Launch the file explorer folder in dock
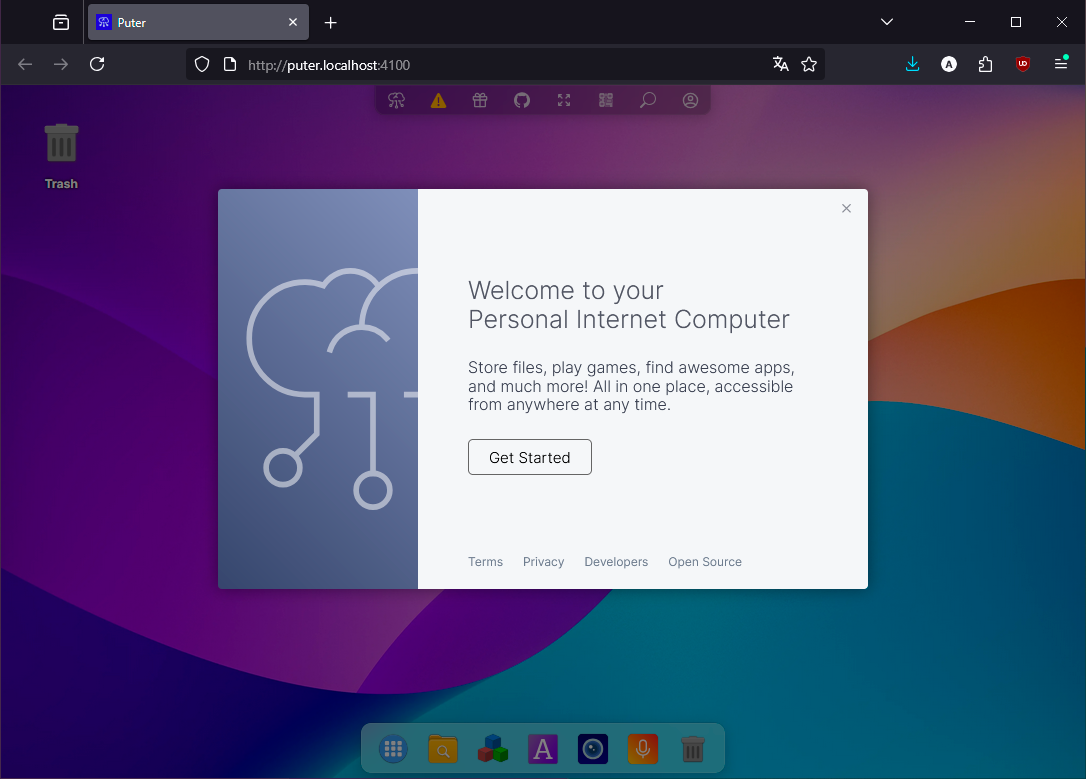Screen dimensions: 1086x779 pyautogui.click(x=443, y=749)
